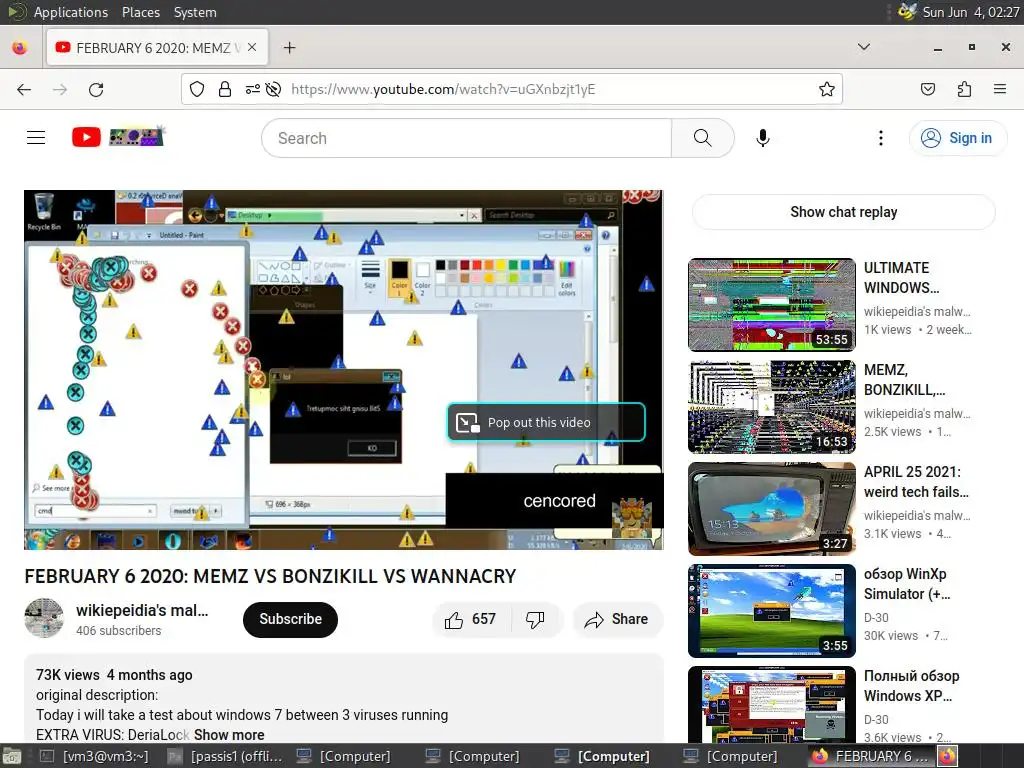Switch to vm3@vm3 terminal in taskbar
This screenshot has width=1024, height=768.
point(94,756)
